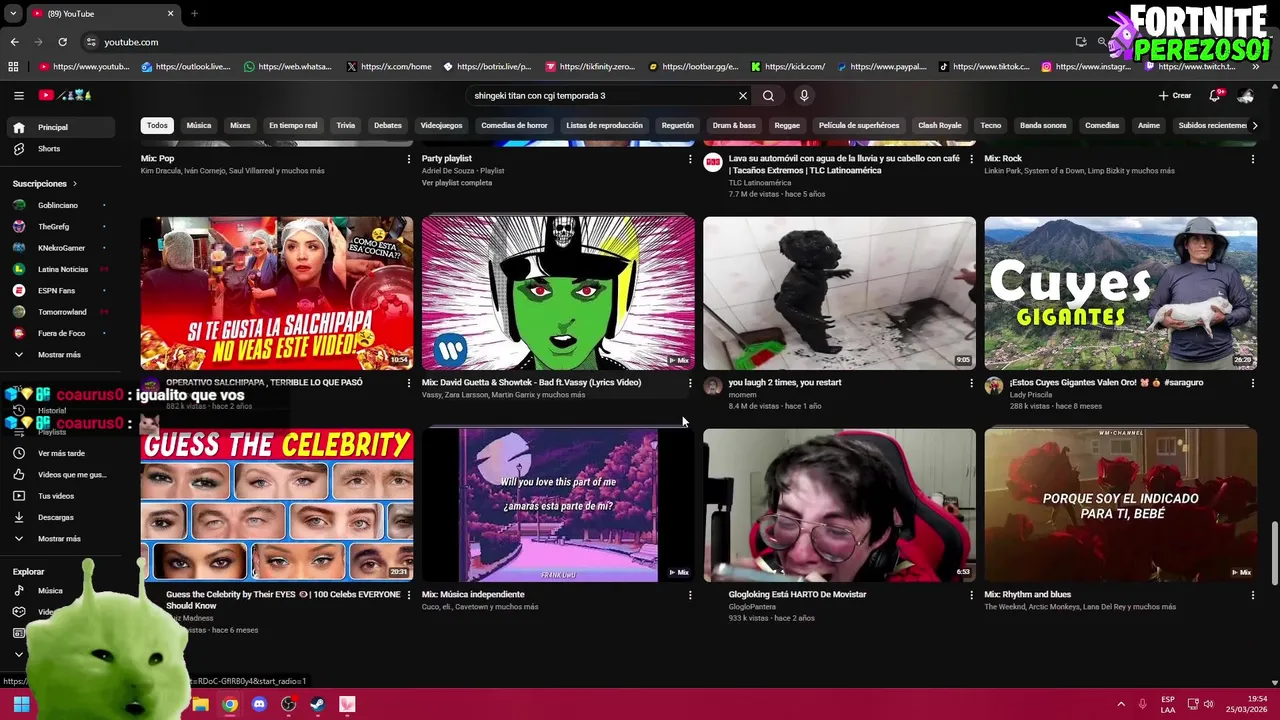
Task: Open options for Glogloking Movistar video
Action: [971, 595]
